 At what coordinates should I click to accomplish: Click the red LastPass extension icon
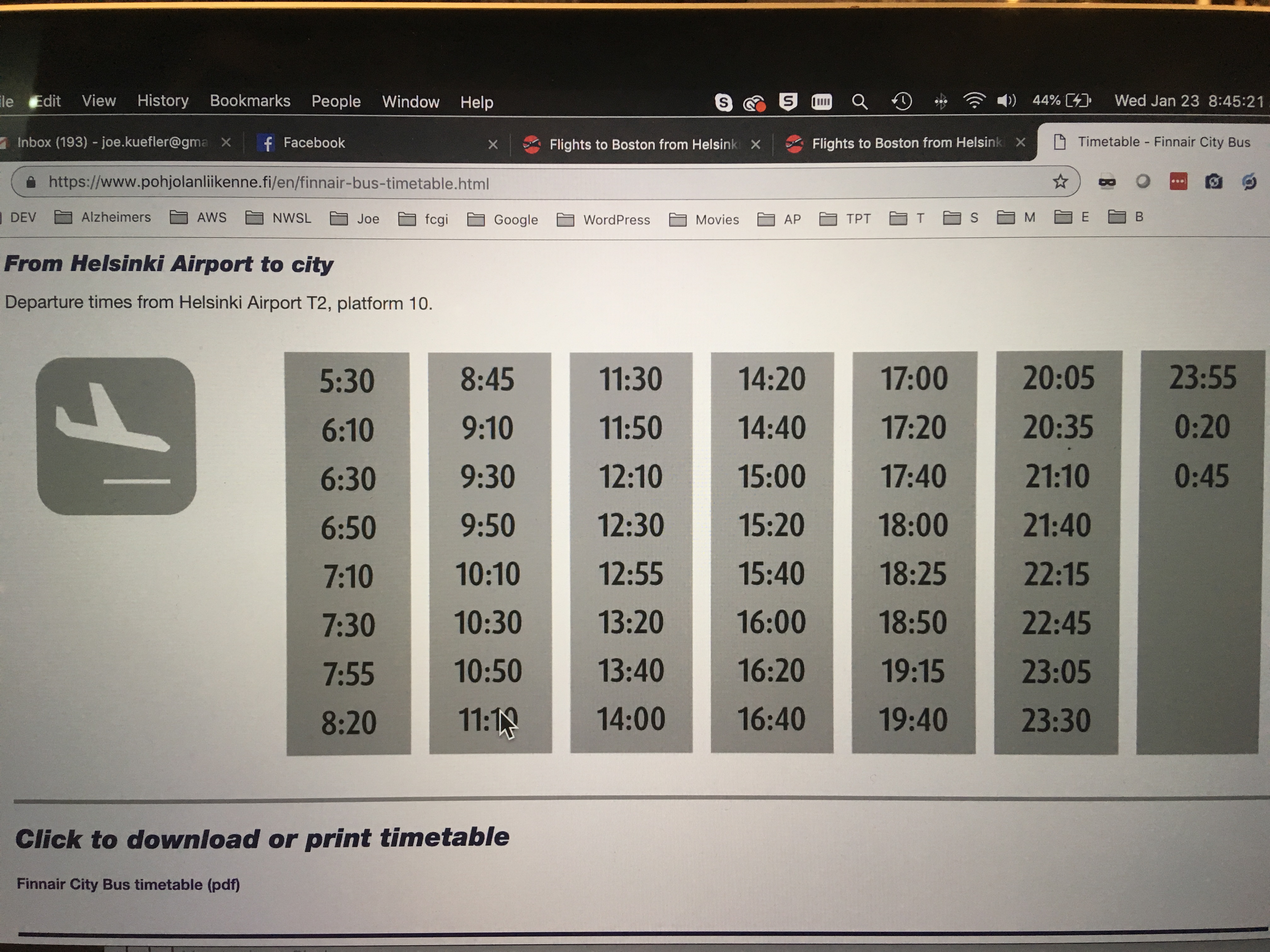[1178, 182]
